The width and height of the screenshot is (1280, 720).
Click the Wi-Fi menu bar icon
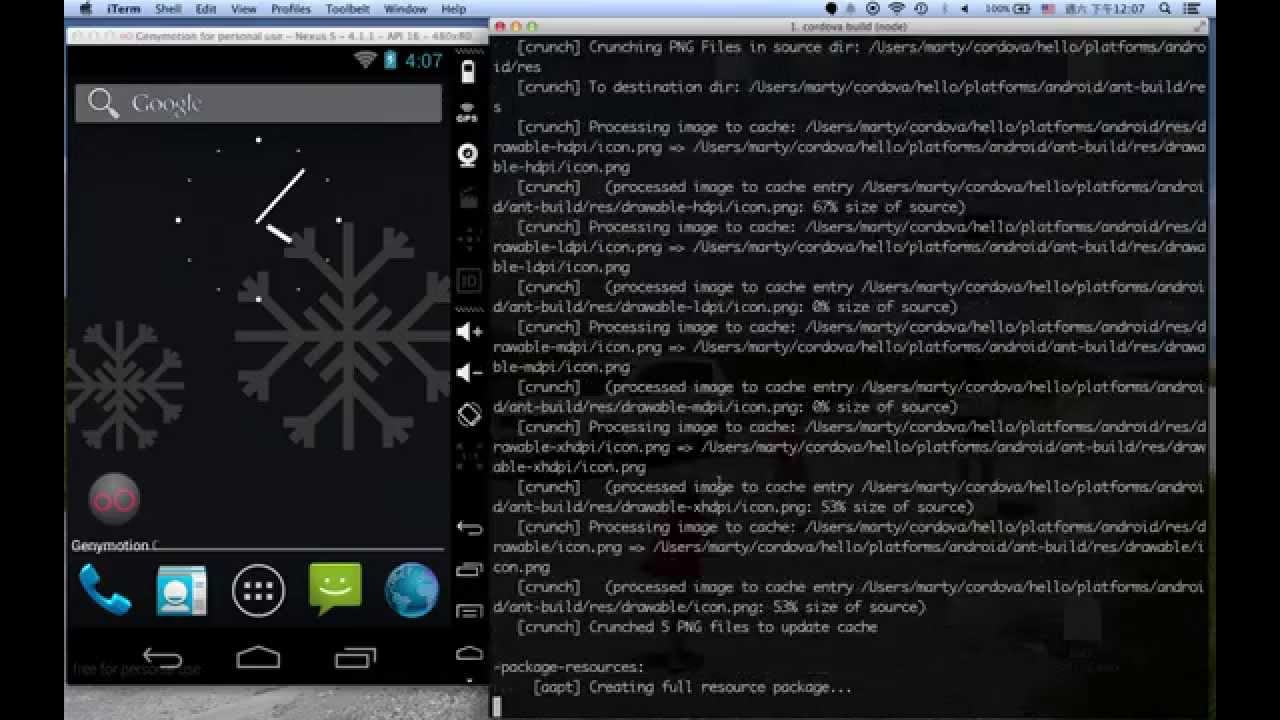point(897,9)
